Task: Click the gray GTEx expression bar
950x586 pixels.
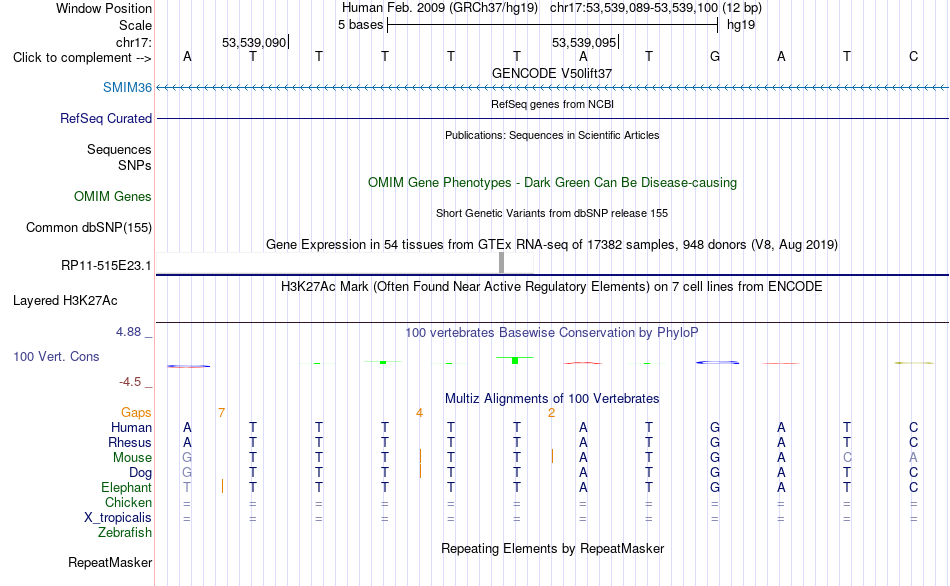Action: (x=502, y=263)
